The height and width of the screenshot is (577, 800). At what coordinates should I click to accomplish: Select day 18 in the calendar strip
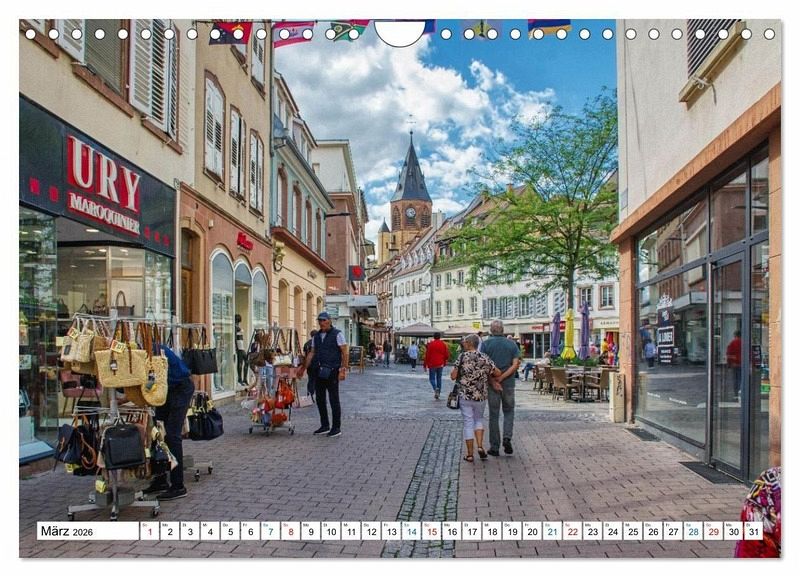click(492, 531)
